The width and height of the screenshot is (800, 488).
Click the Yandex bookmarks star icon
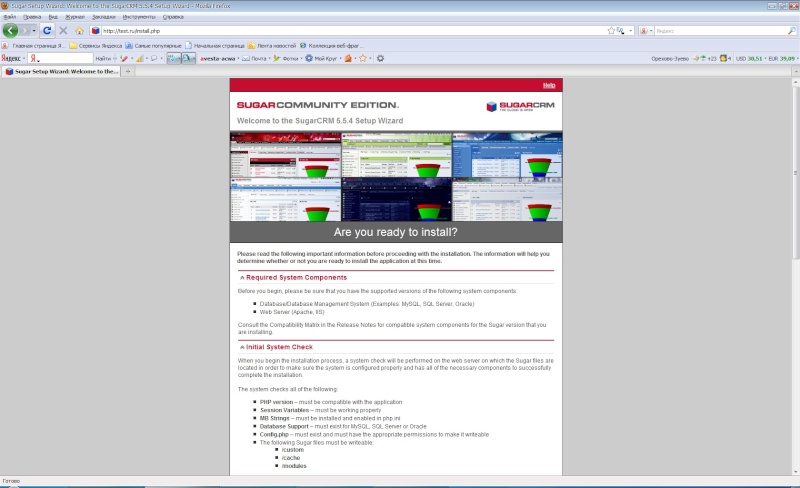pyautogui.click(x=363, y=58)
